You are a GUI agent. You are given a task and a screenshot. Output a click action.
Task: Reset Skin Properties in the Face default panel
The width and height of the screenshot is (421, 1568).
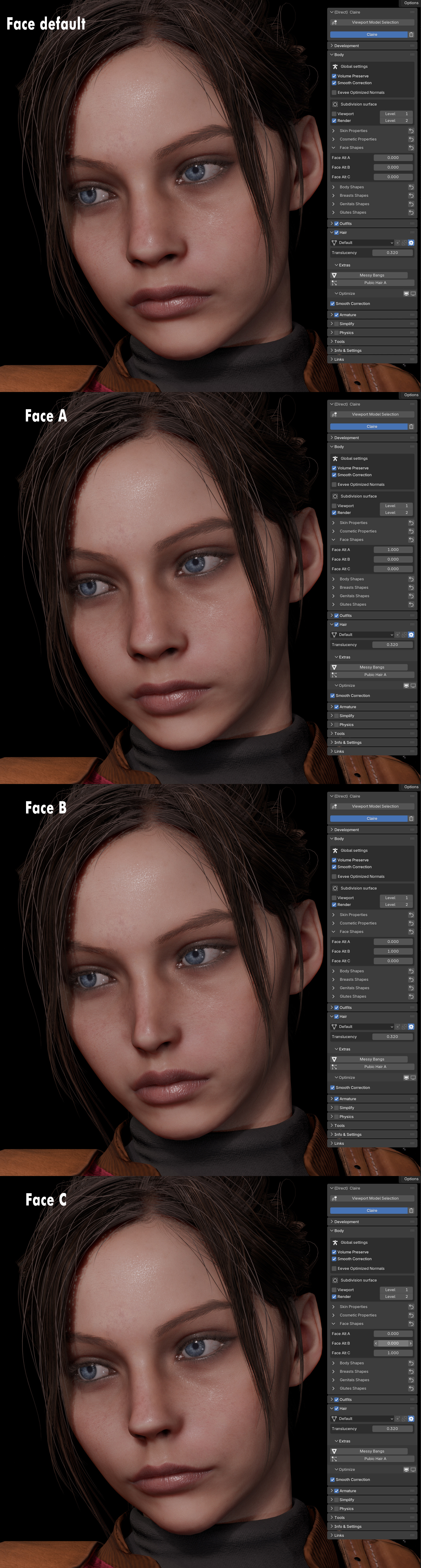click(x=411, y=131)
